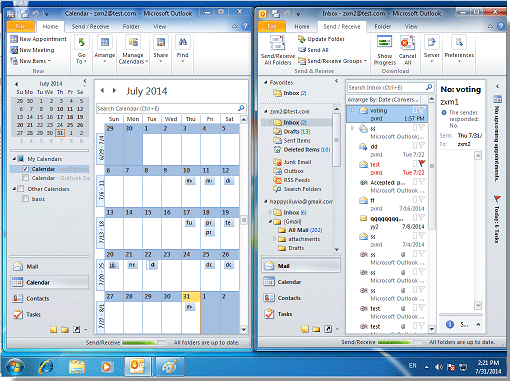Open the Share ribbon group
The width and height of the screenshot is (510, 381).
point(160,50)
